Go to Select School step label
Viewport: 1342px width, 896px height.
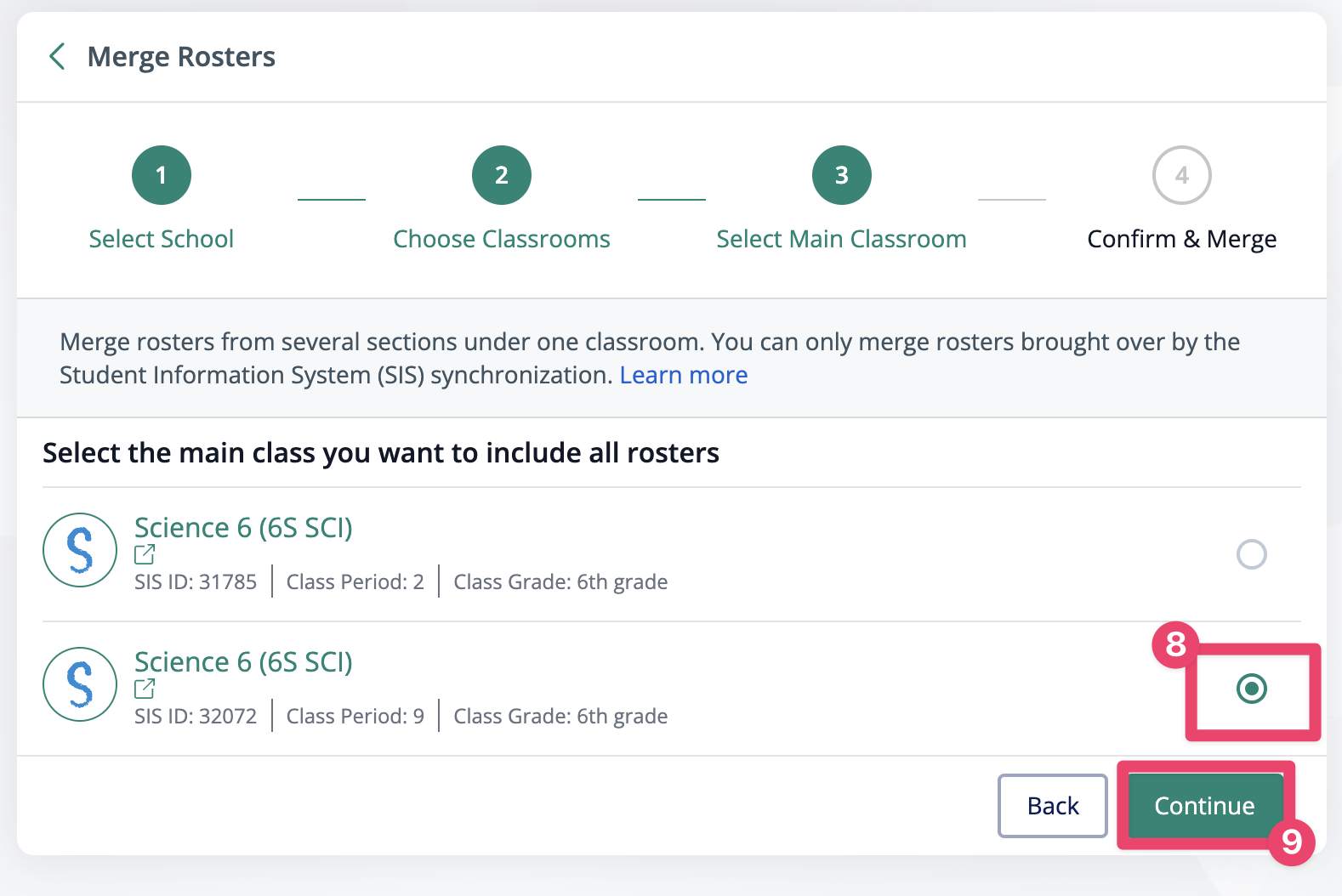click(x=162, y=239)
